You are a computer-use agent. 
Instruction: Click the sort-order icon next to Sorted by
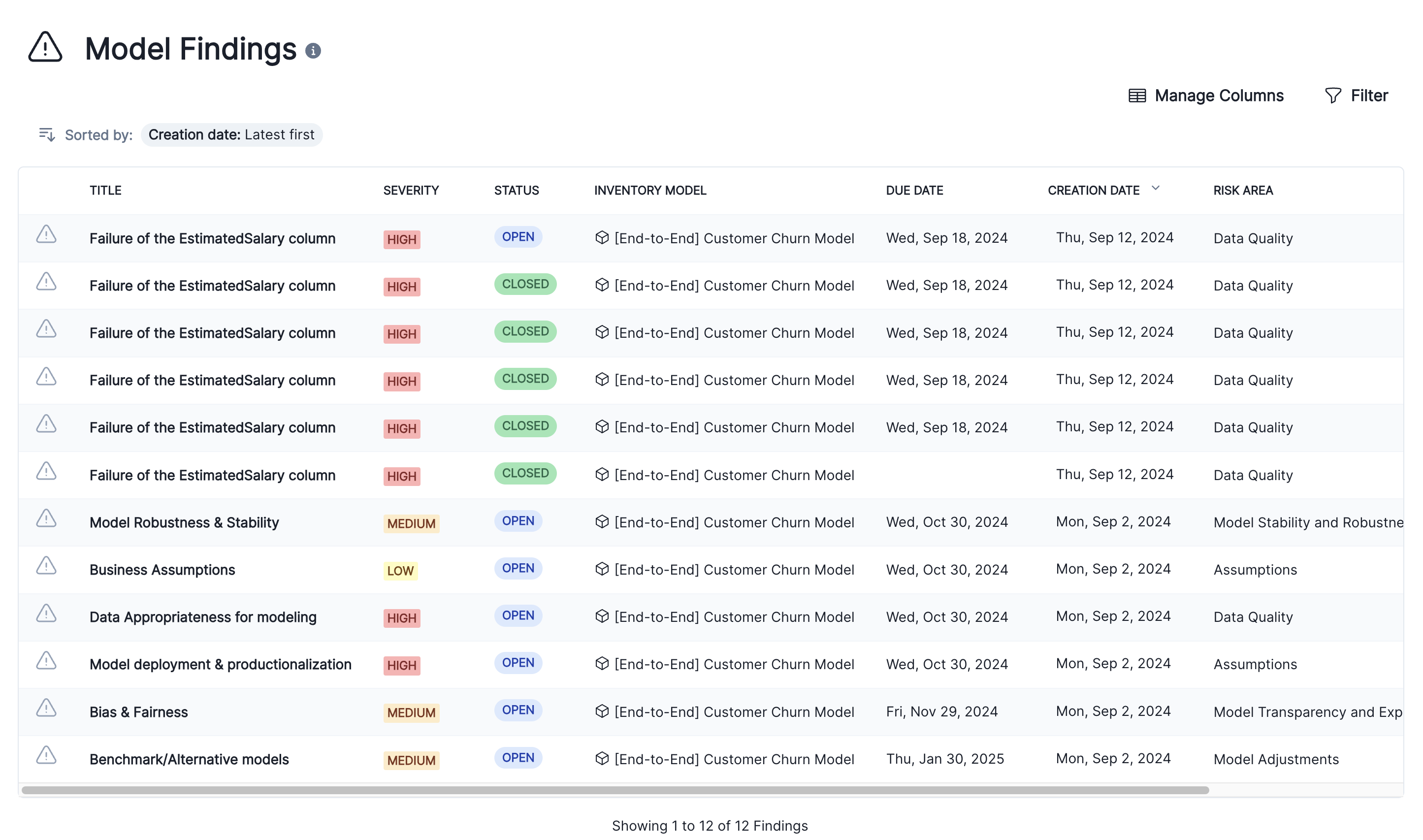[x=47, y=135]
